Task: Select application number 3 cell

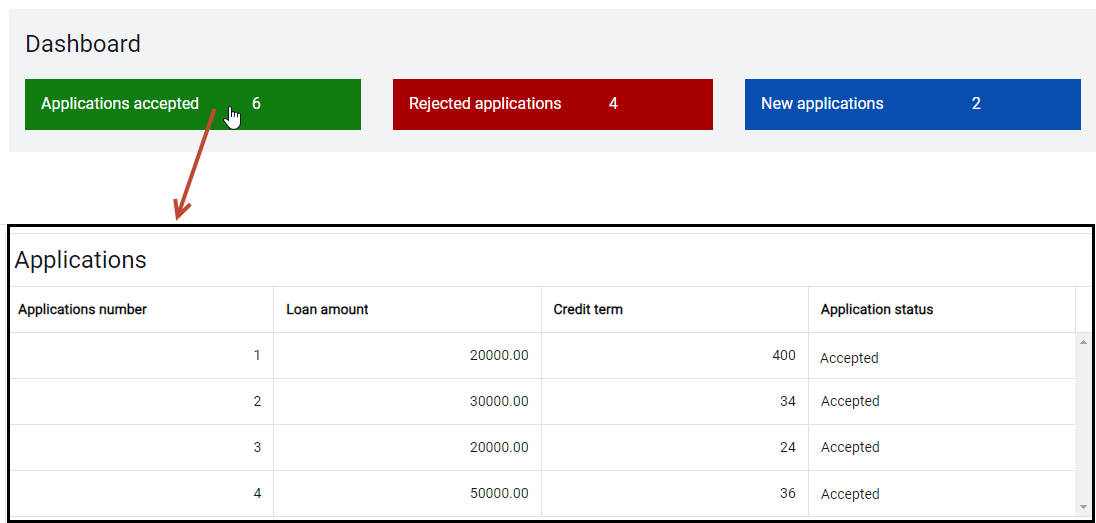Action: pyautogui.click(x=141, y=447)
